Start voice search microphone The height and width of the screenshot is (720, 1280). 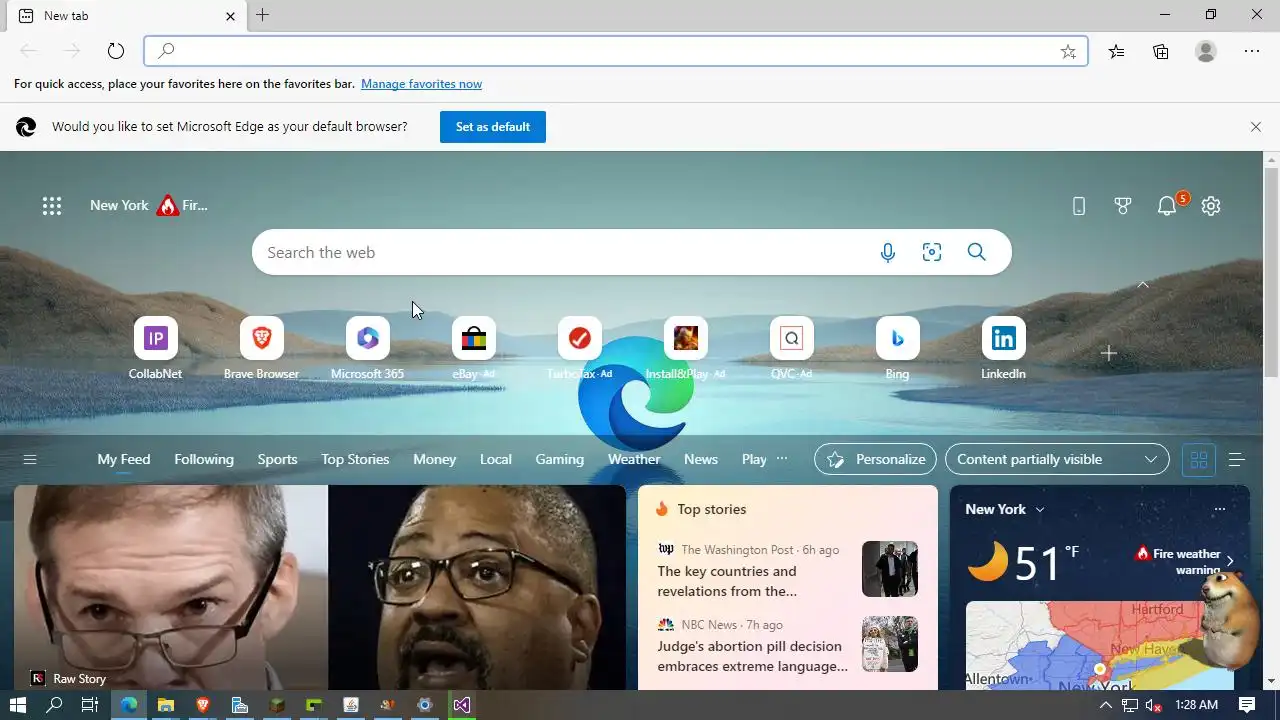point(888,252)
